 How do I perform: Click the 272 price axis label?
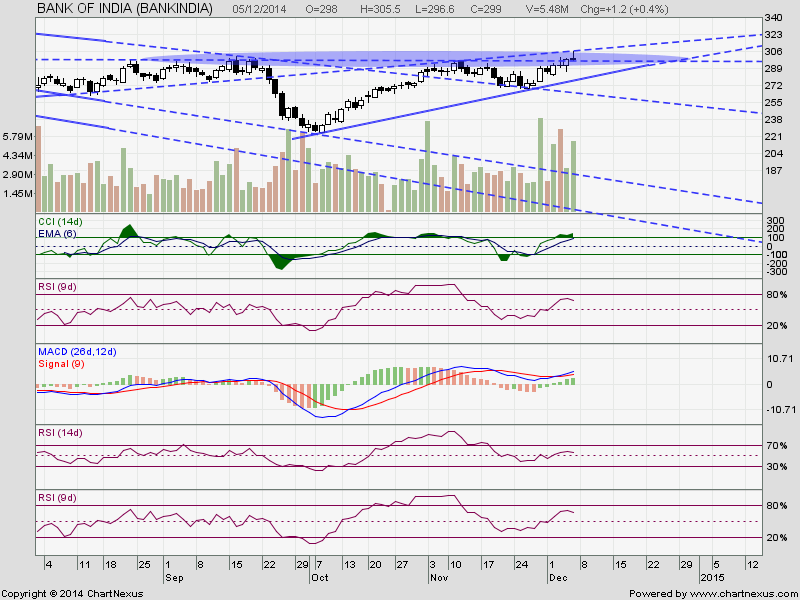coord(773,85)
